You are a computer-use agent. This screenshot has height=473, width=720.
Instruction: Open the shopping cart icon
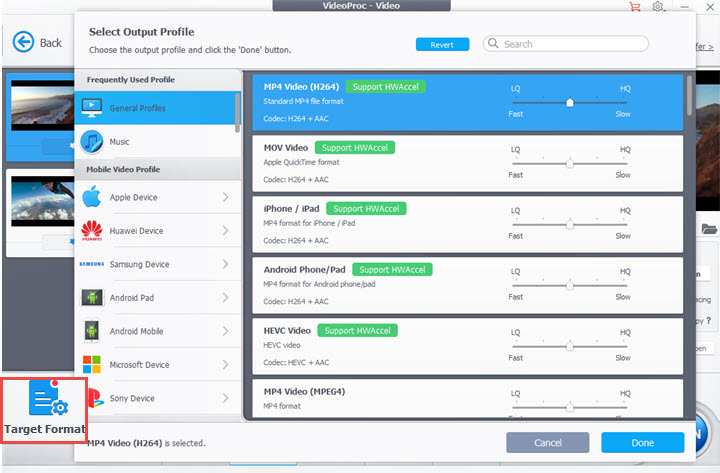634,7
